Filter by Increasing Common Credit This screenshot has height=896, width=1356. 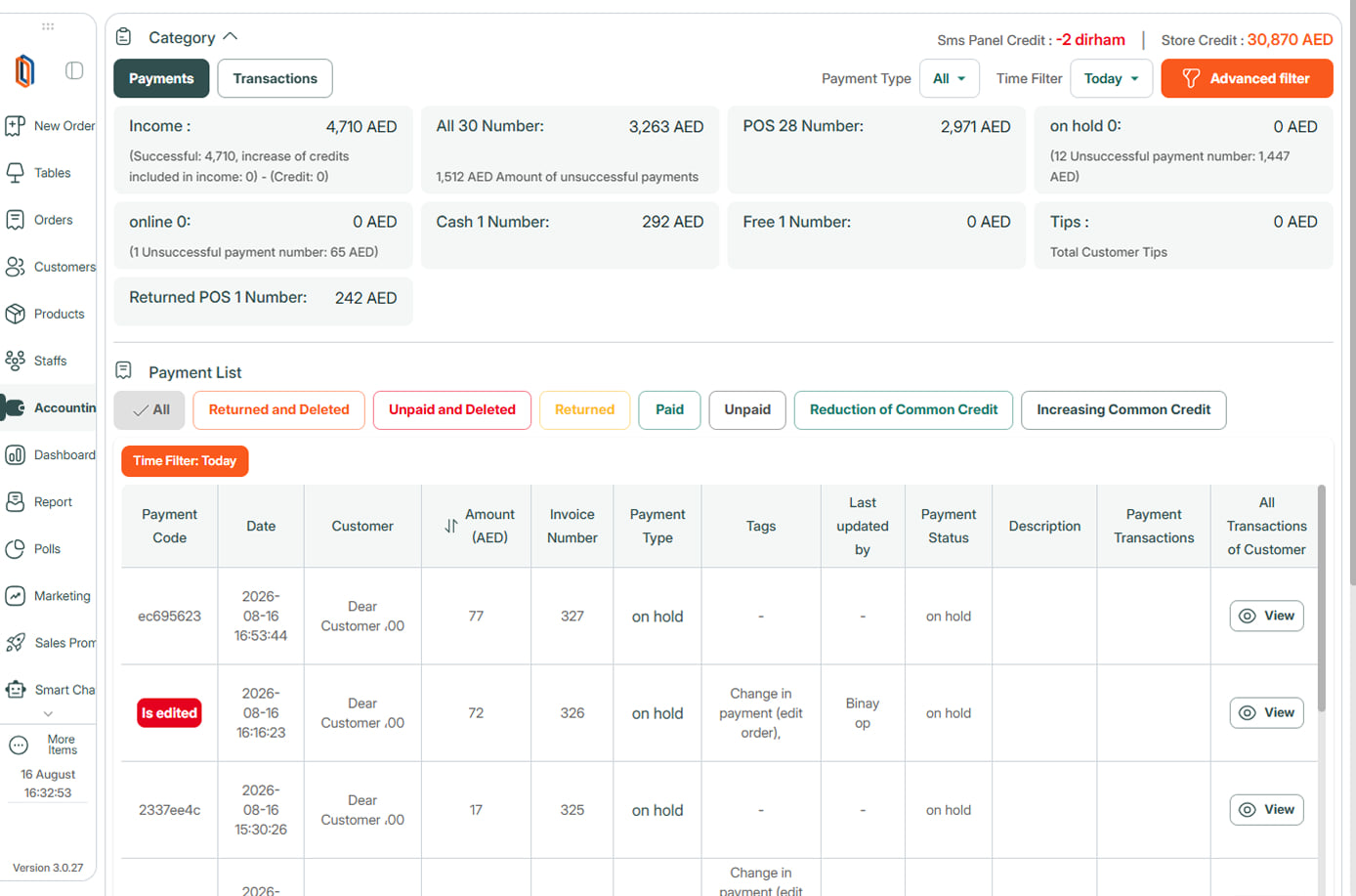tap(1123, 409)
